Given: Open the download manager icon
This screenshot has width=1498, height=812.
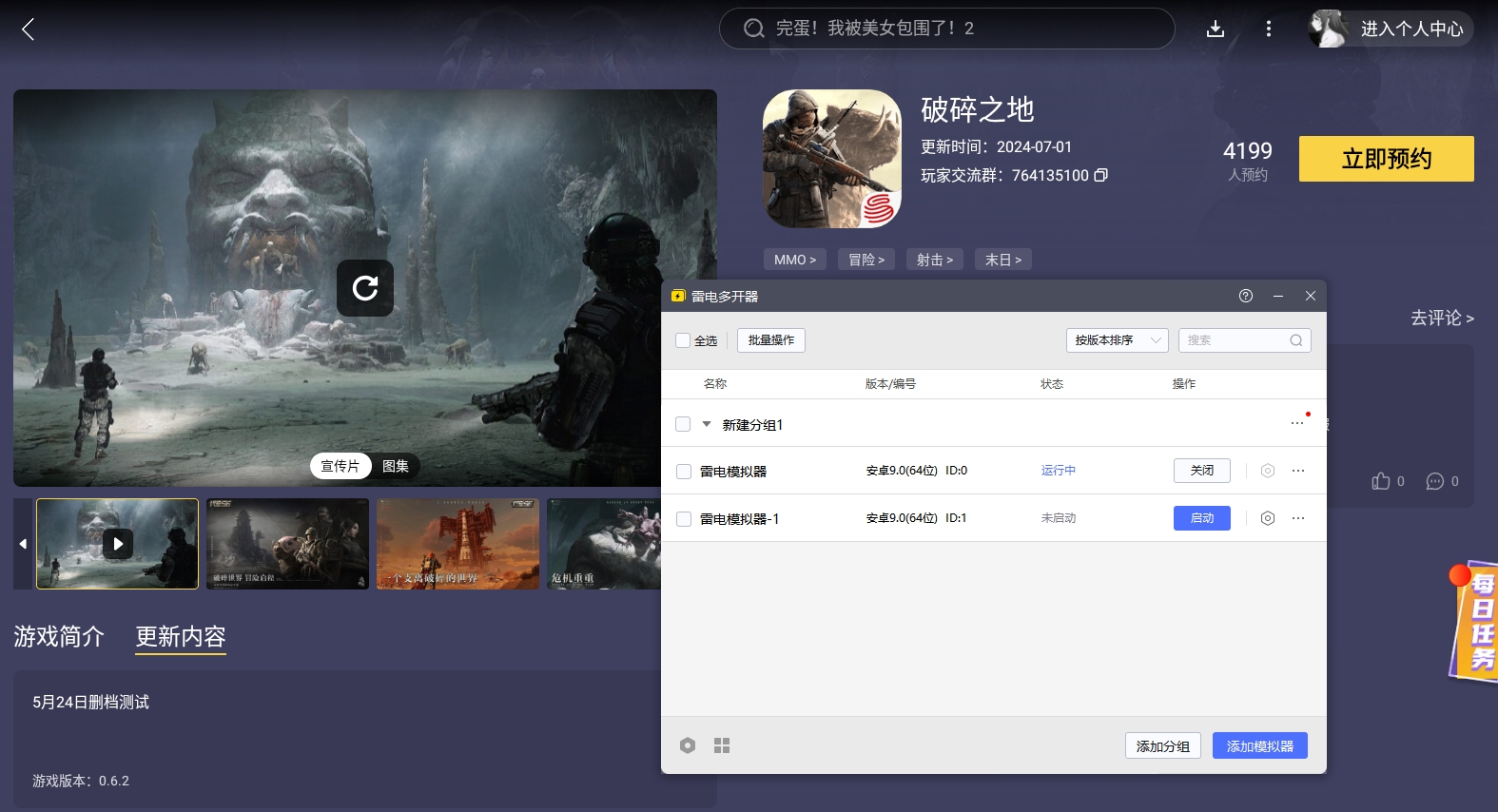Looking at the screenshot, I should (x=1215, y=29).
